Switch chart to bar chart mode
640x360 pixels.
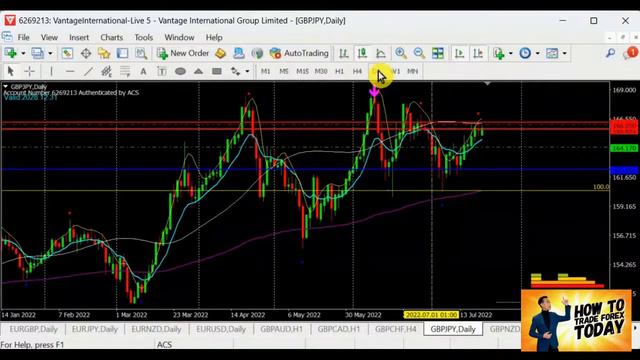point(344,53)
